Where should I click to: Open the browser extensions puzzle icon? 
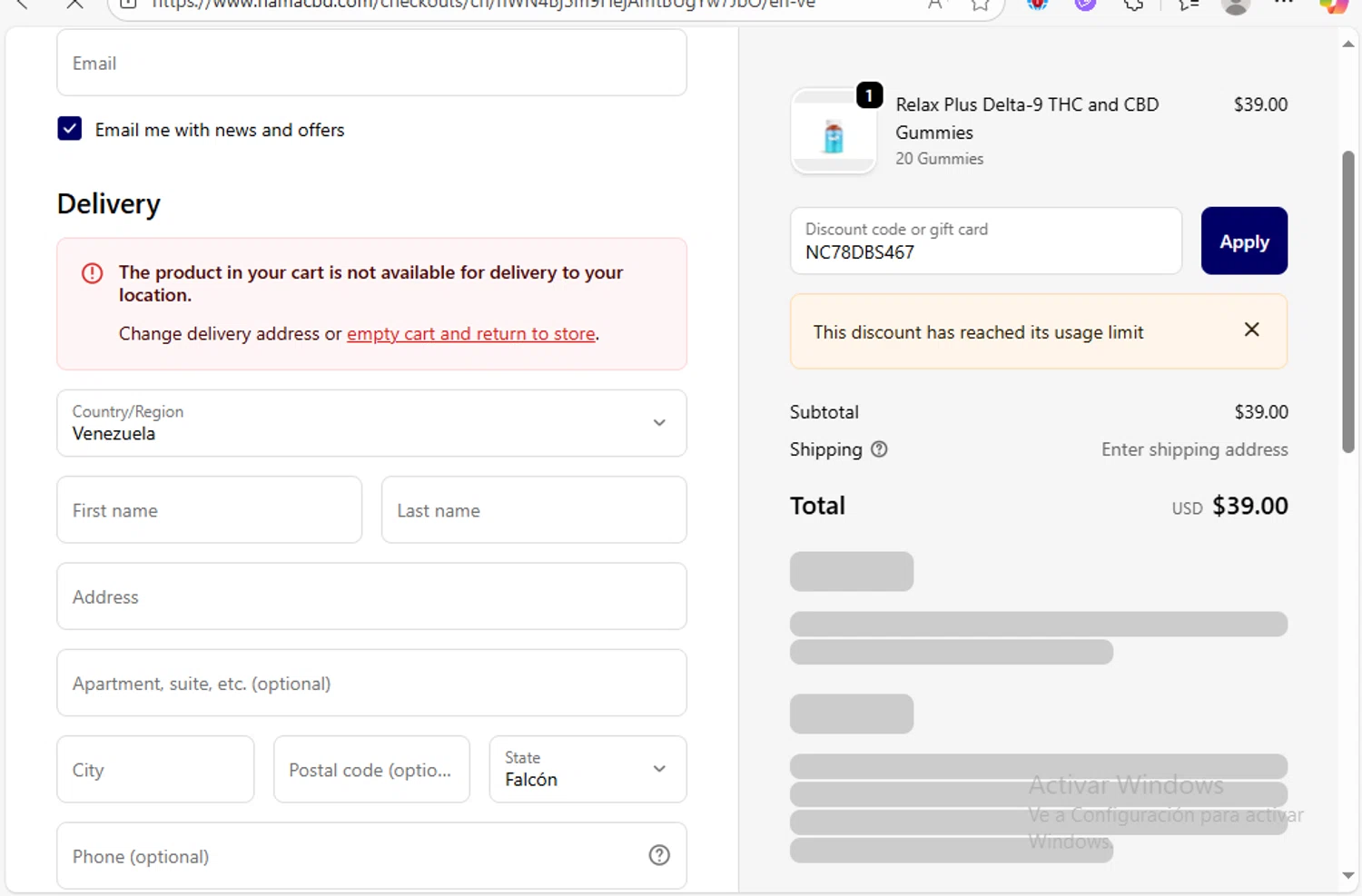pyautogui.click(x=1133, y=5)
